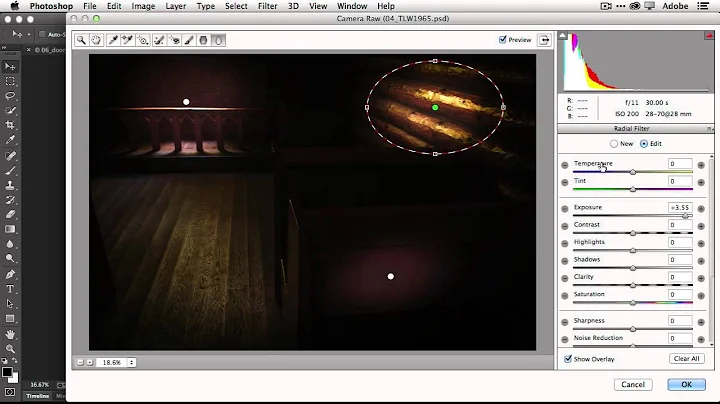720x404 pixels.
Task: Select the Eraser tool
Action: tap(10, 214)
